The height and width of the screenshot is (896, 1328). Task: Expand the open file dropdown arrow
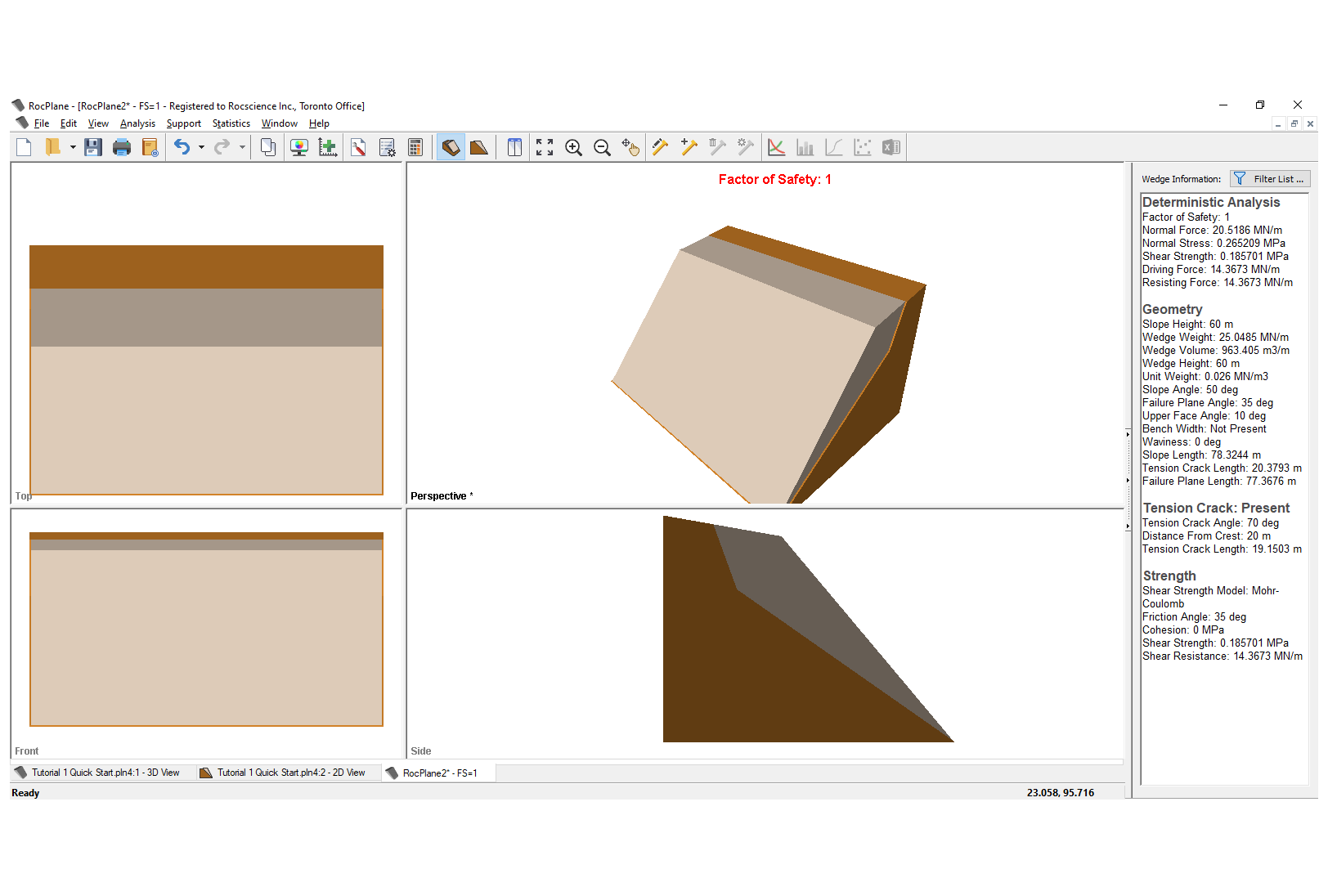pyautogui.click(x=73, y=147)
